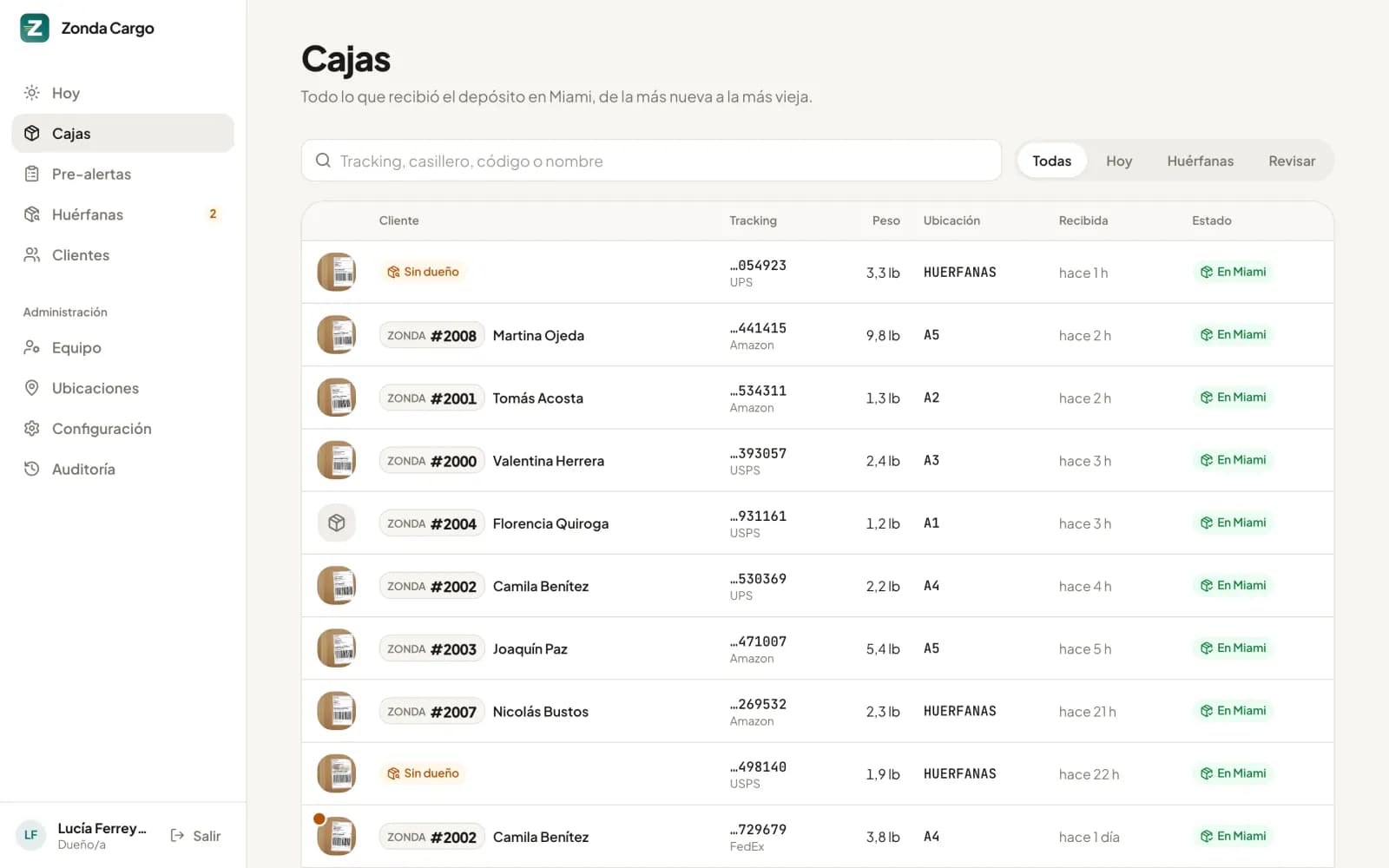Open the Hoy sidebar item
This screenshot has width=1389, height=868.
pyautogui.click(x=122, y=93)
